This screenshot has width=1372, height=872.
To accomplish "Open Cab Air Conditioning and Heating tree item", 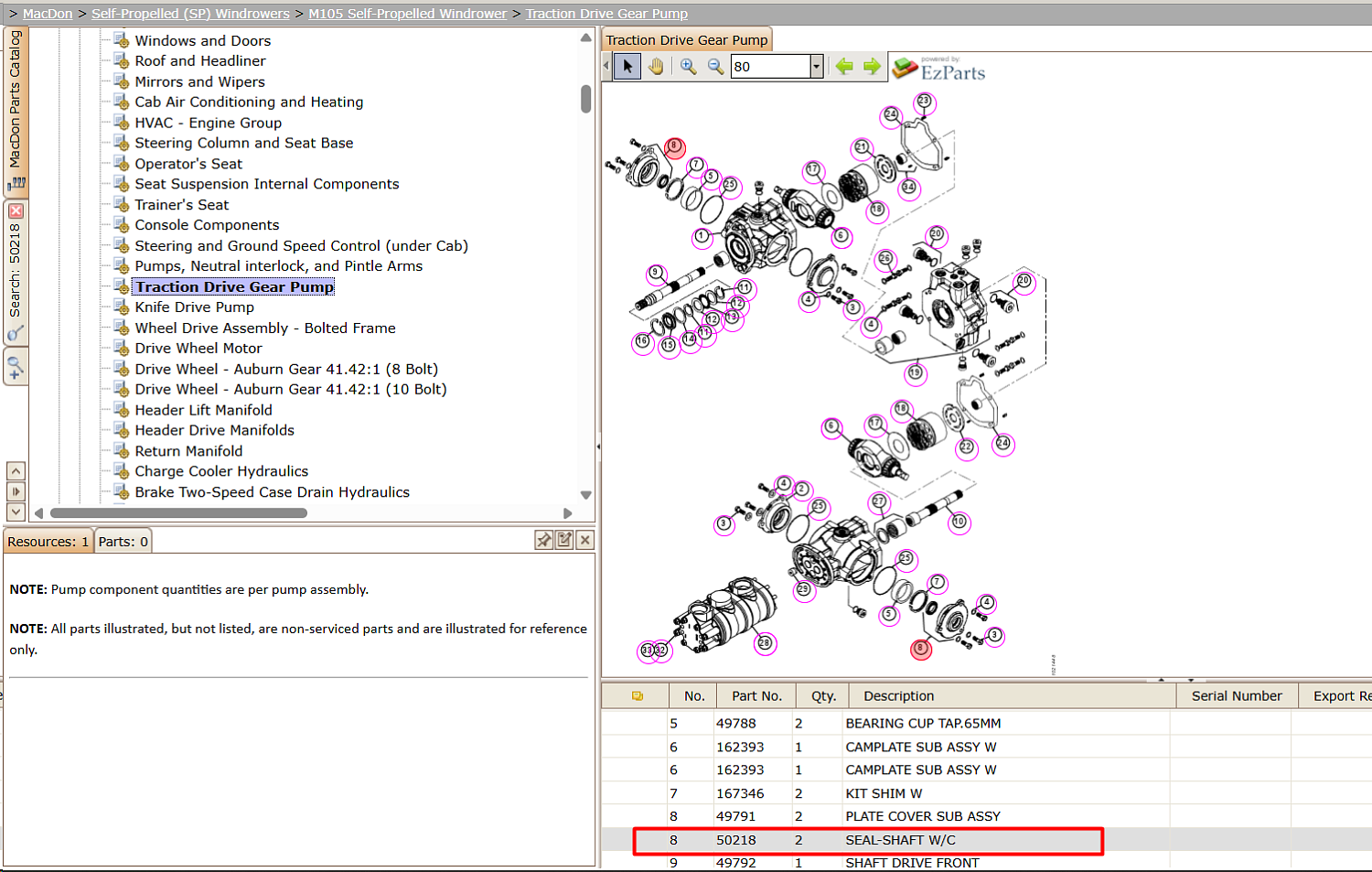I will point(249,102).
